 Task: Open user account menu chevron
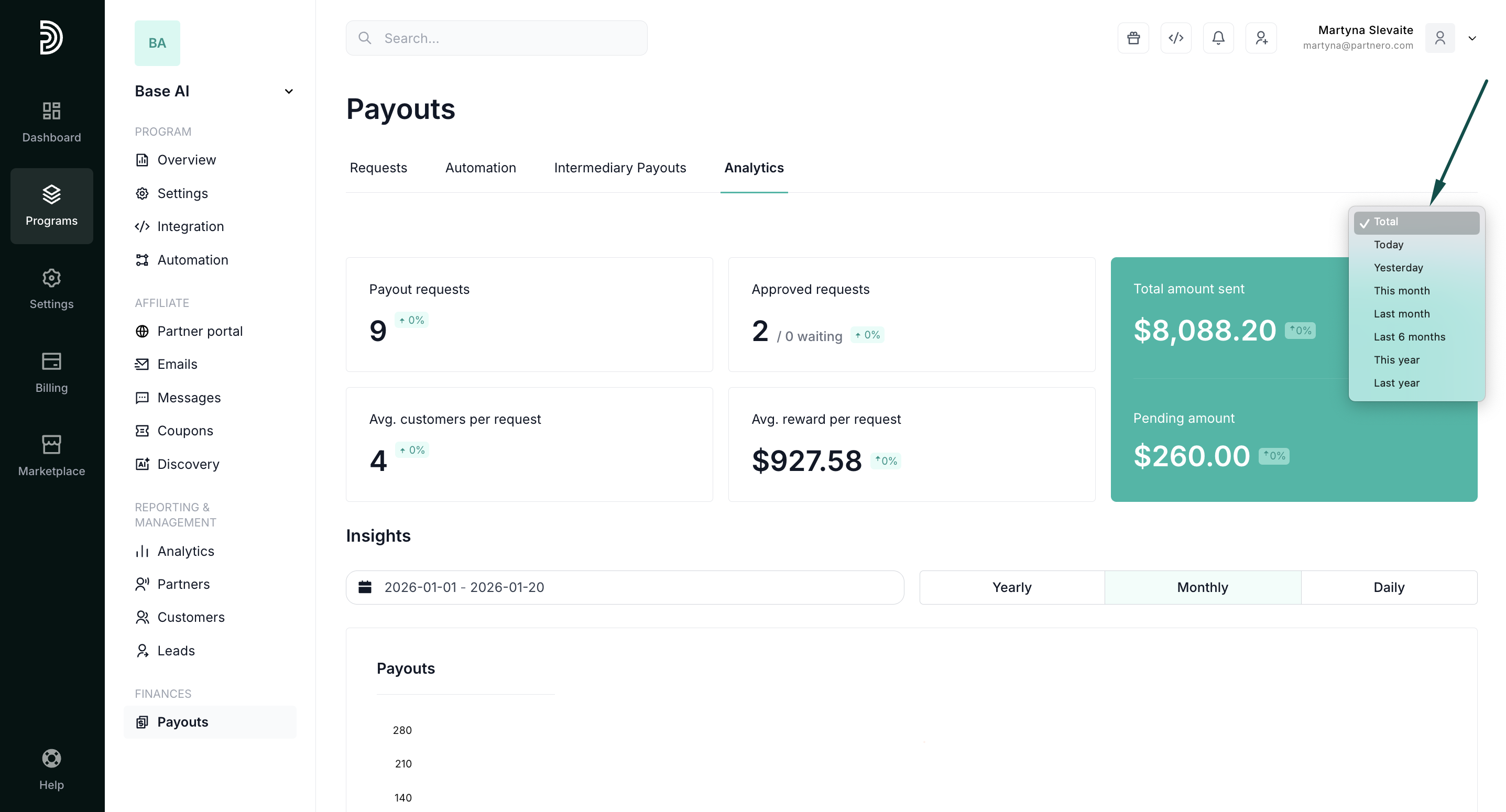tap(1471, 39)
